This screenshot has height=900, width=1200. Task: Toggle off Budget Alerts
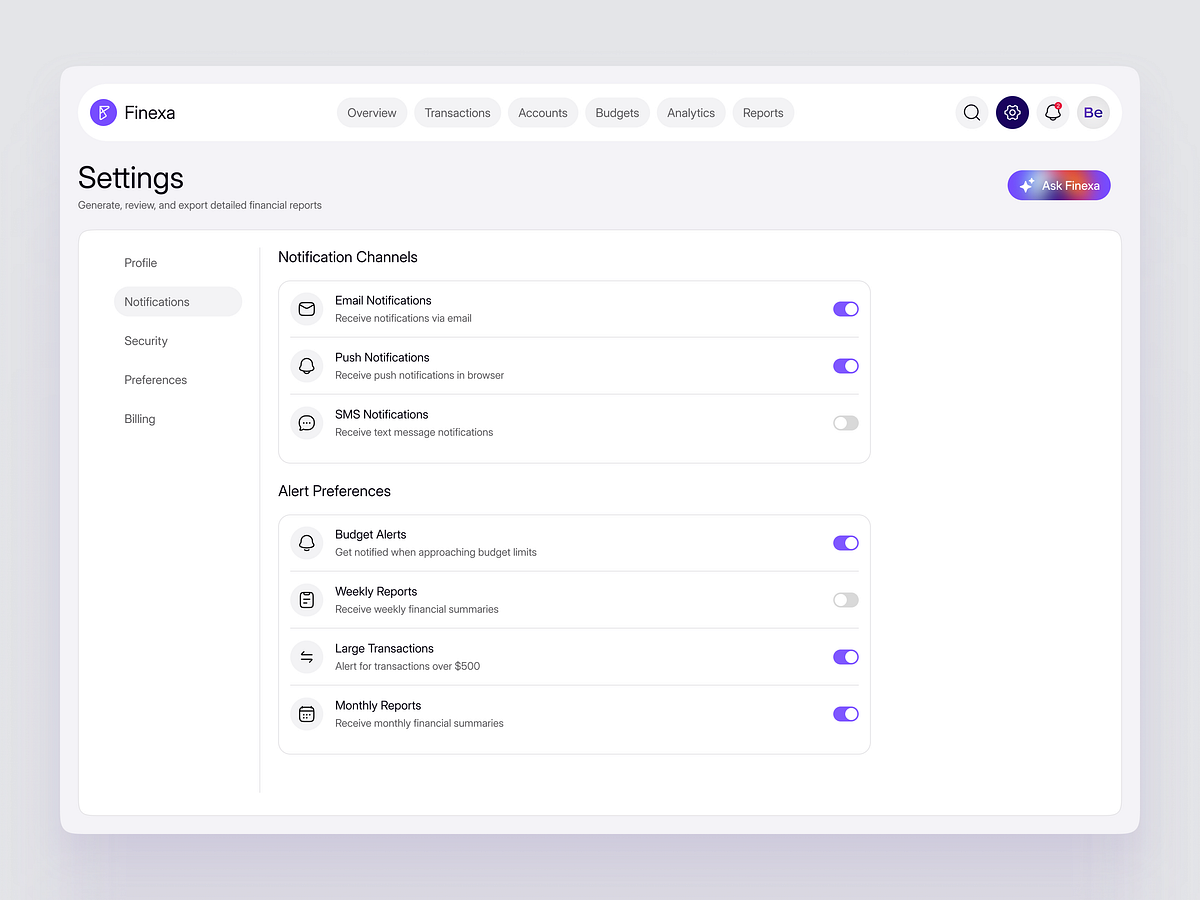point(845,542)
